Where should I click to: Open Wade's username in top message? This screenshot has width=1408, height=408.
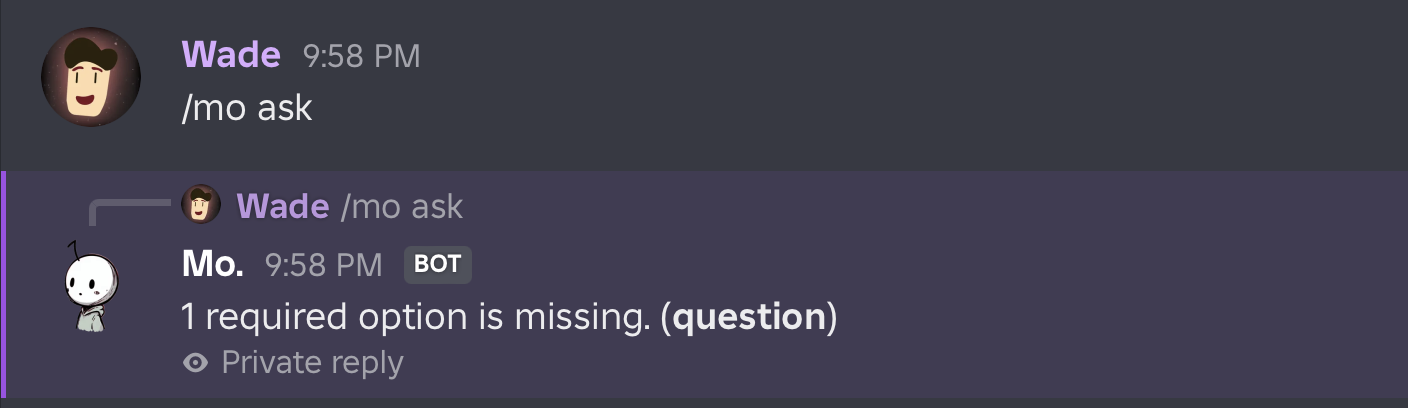click(231, 55)
